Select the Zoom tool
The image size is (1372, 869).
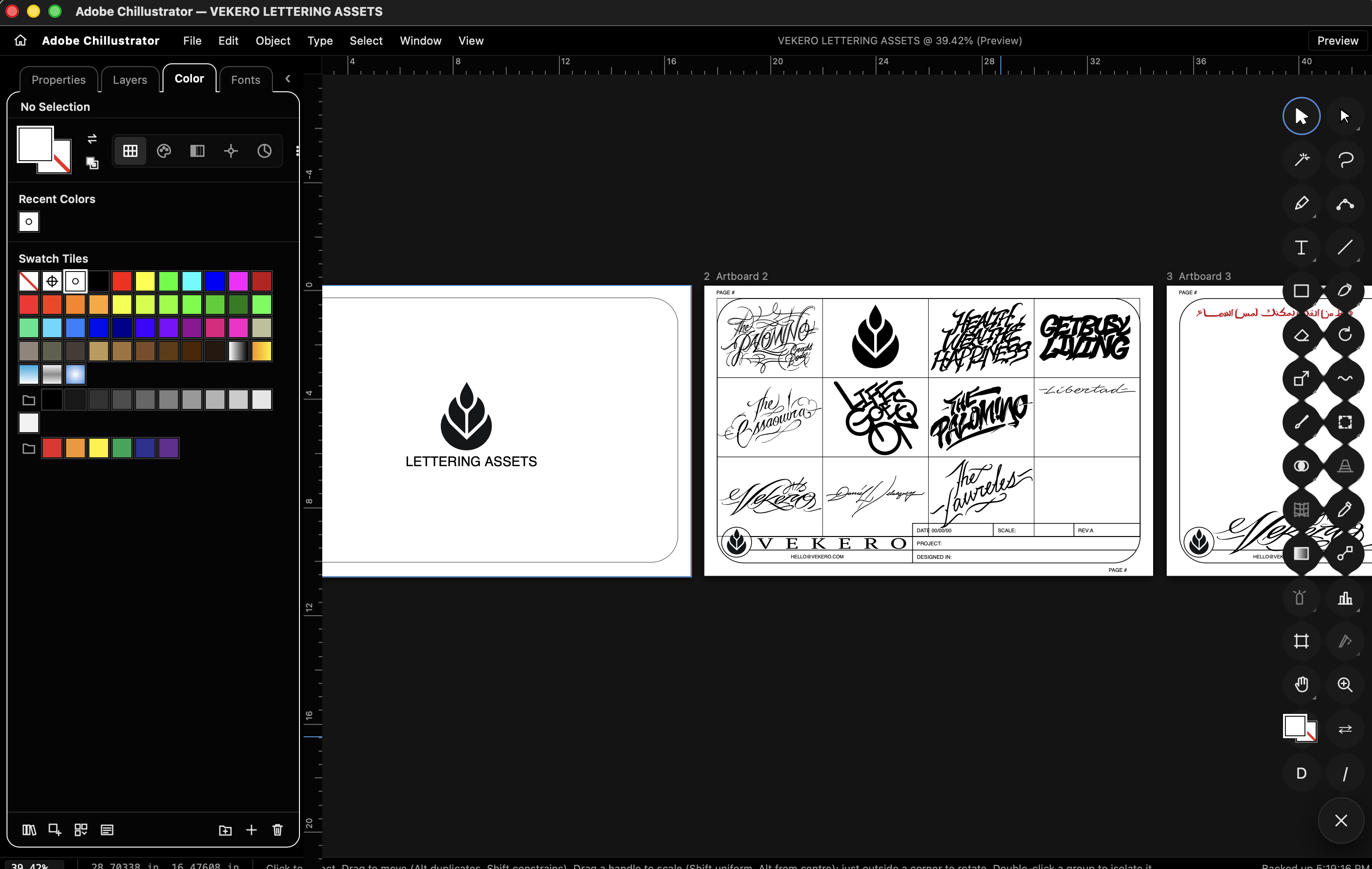click(x=1345, y=685)
